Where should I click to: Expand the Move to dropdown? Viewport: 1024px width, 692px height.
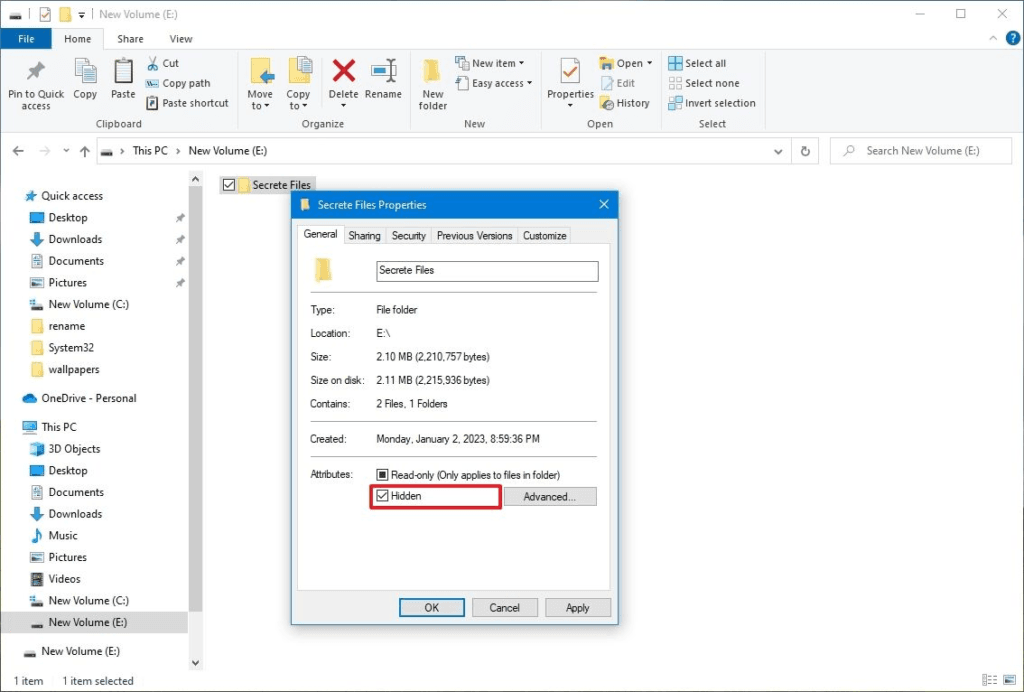[260, 106]
